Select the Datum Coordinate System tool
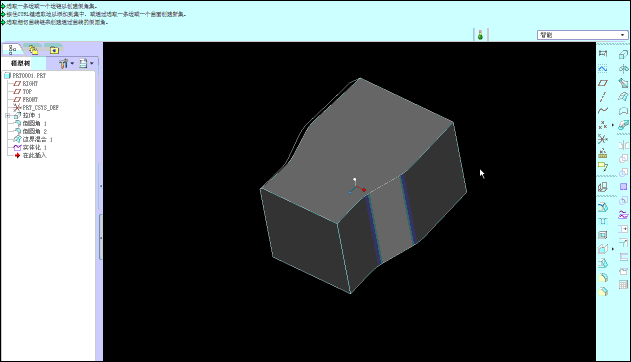Image resolution: width=631 pixels, height=362 pixels. (x=602, y=139)
